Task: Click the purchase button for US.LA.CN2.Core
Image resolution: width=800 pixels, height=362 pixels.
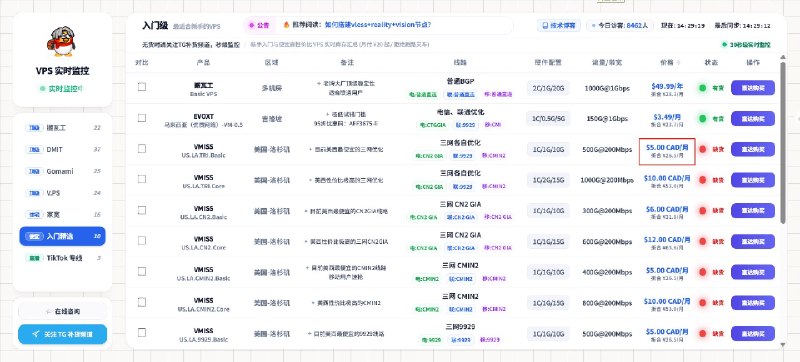Action: coord(753,241)
